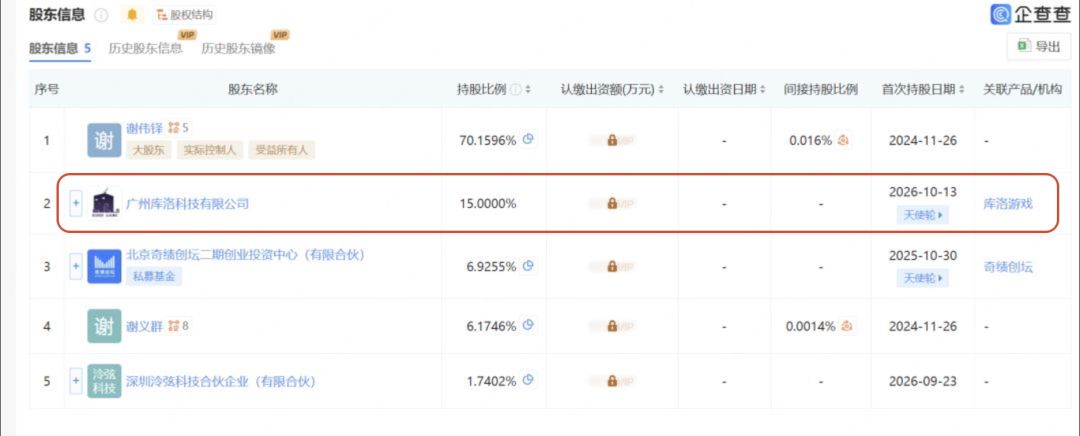The height and width of the screenshot is (436, 1080).
Task: Click the help icon in 持股比例 header
Action: coord(515,90)
